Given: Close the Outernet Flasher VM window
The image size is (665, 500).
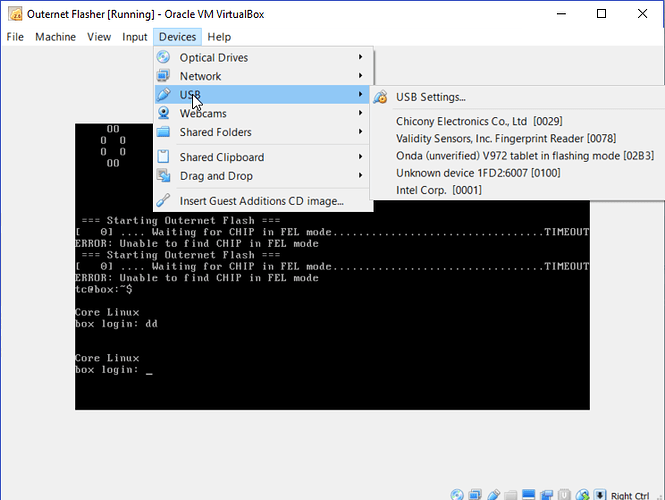Looking at the screenshot, I should (x=642, y=14).
